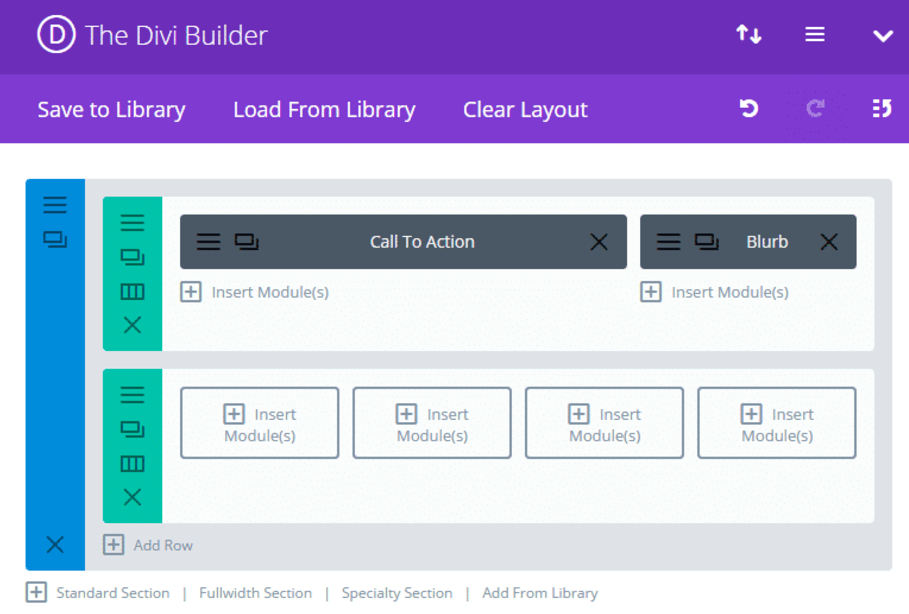Duplicate the Blurb module
The height and width of the screenshot is (614, 909).
(x=707, y=241)
